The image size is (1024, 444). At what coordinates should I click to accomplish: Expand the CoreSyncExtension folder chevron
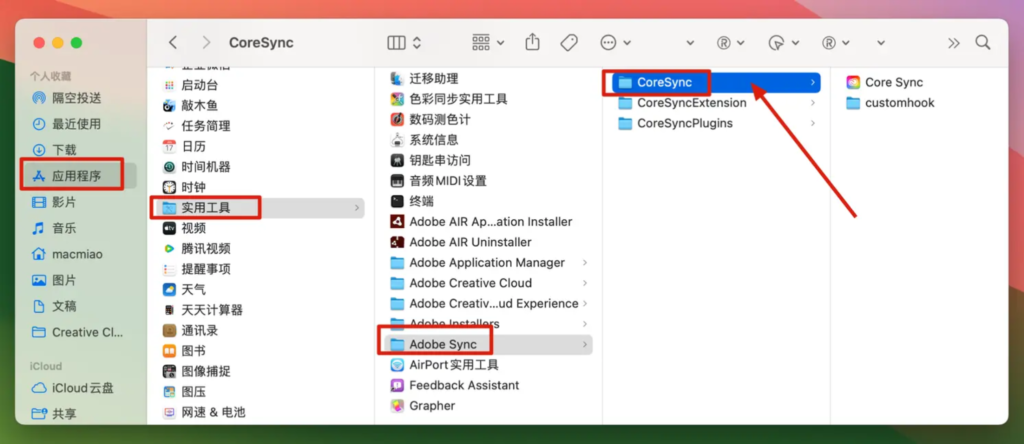click(812, 103)
